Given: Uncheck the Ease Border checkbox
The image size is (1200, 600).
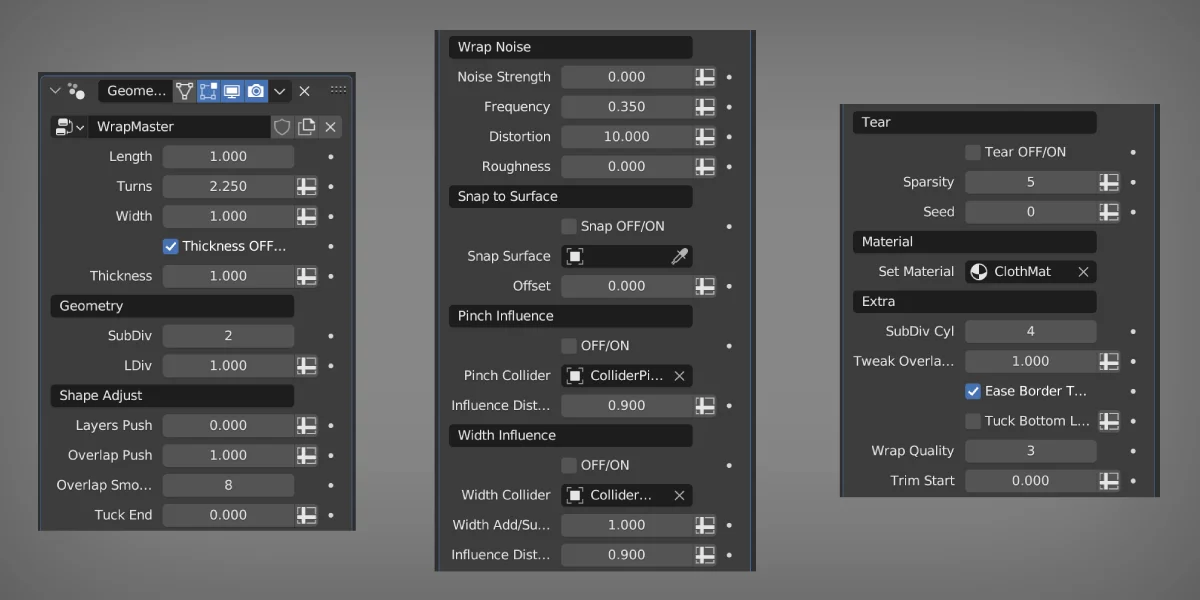Looking at the screenshot, I should 972,391.
